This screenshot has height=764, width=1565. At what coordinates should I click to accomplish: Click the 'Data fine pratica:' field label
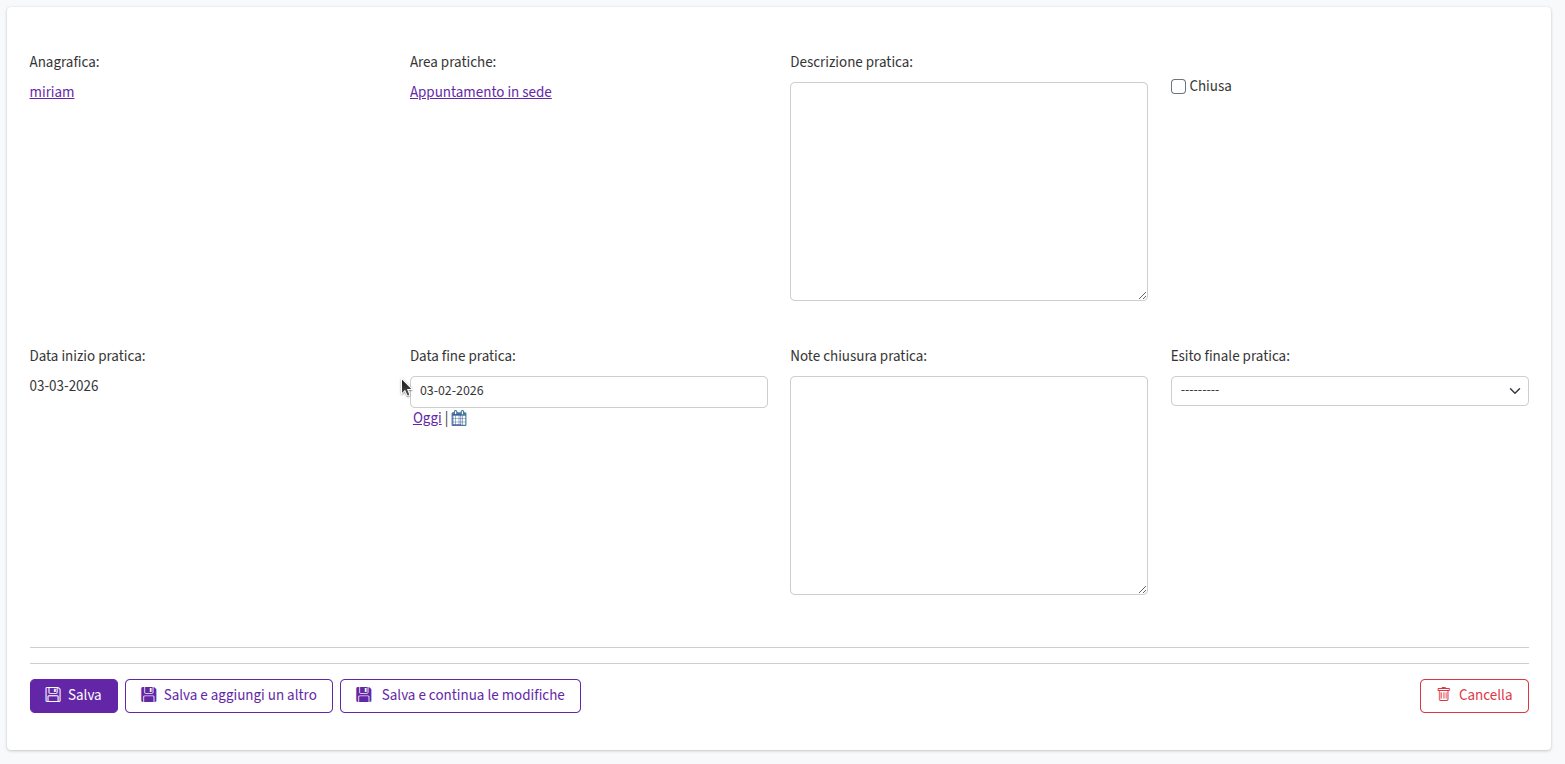click(462, 356)
